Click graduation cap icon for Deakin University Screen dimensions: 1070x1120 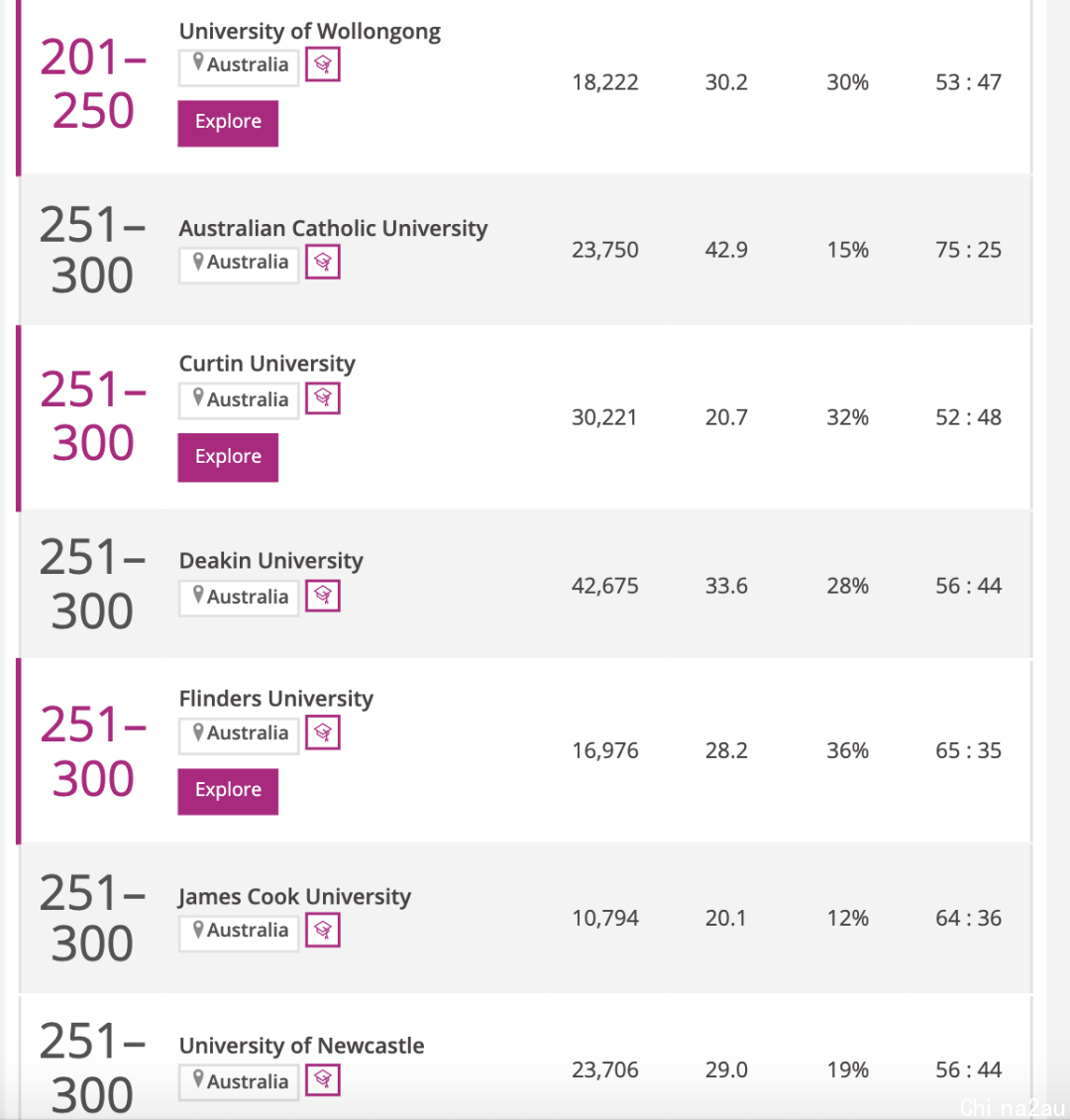click(x=323, y=596)
